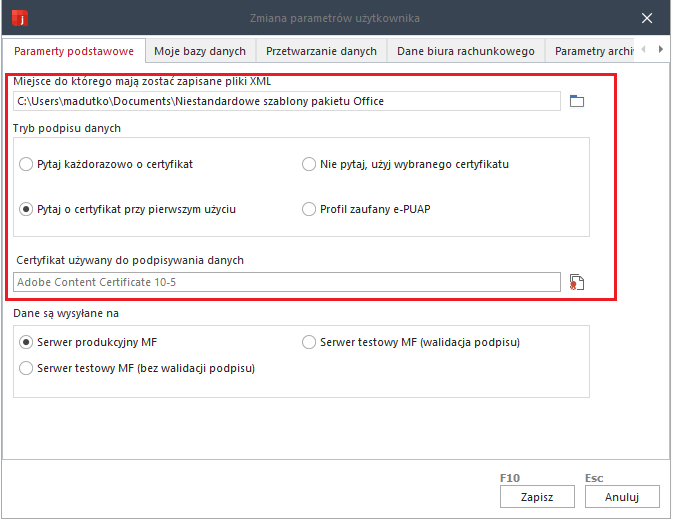Viewport: 673px width, 520px height.
Task: Select 'Pytaj o certyfikat przy pierwszym użyciu'
Action: pos(27,209)
